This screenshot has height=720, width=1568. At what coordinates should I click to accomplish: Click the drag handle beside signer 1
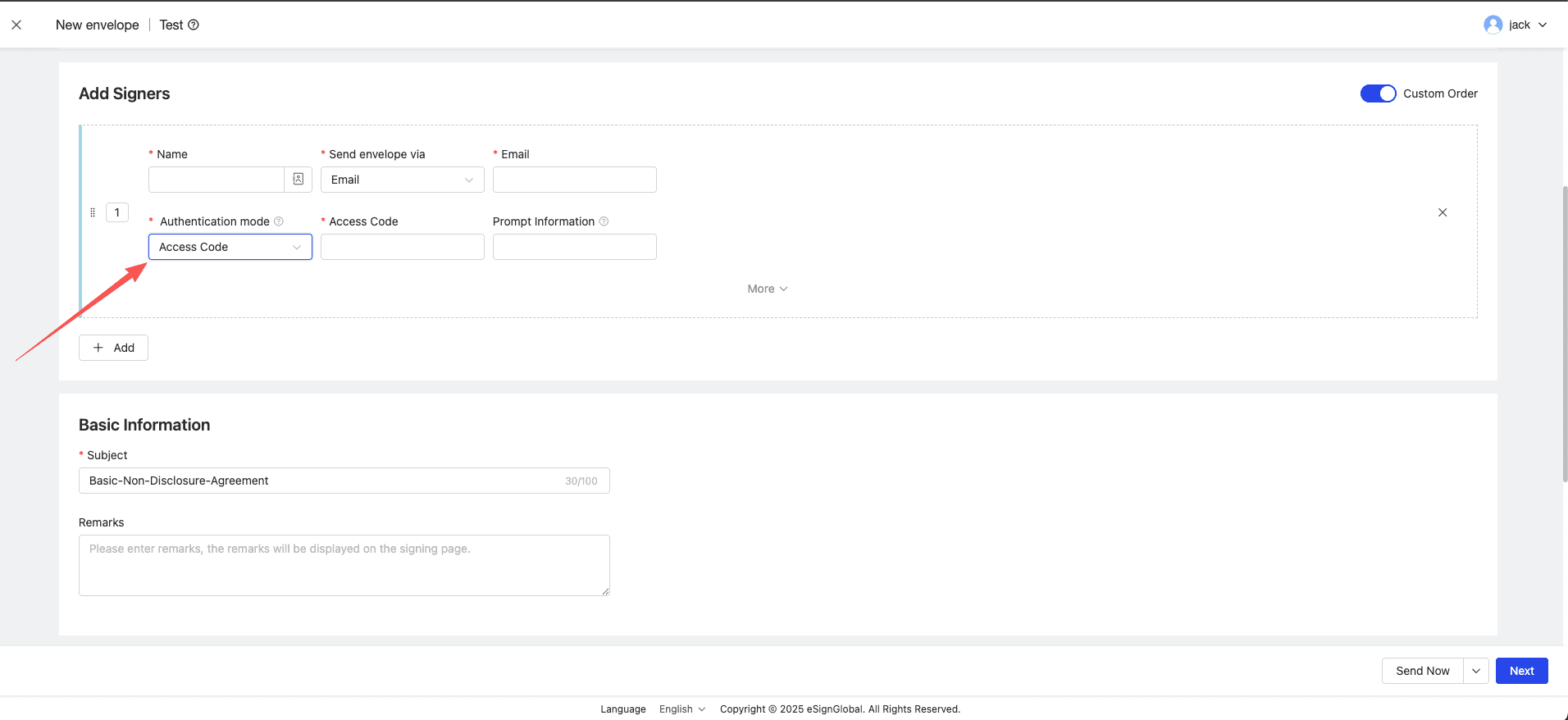click(93, 212)
